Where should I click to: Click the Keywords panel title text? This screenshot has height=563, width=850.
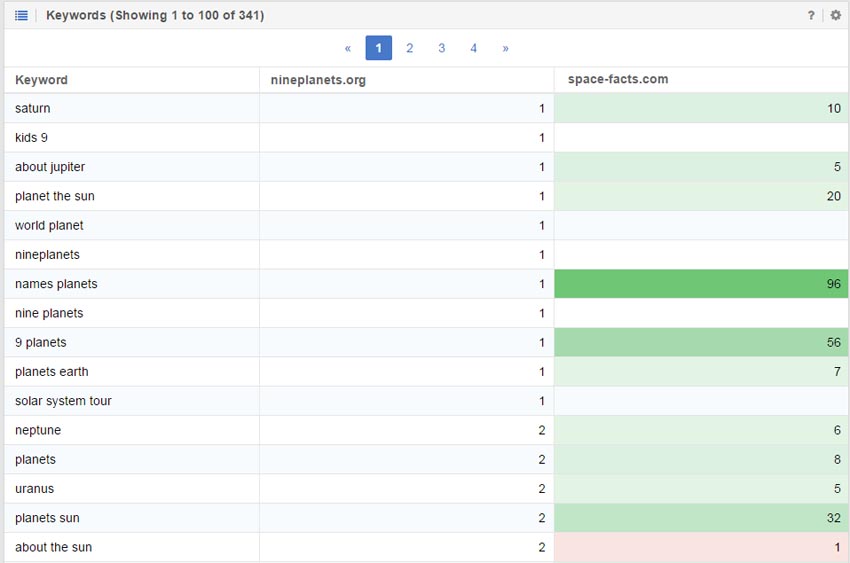pyautogui.click(x=155, y=15)
